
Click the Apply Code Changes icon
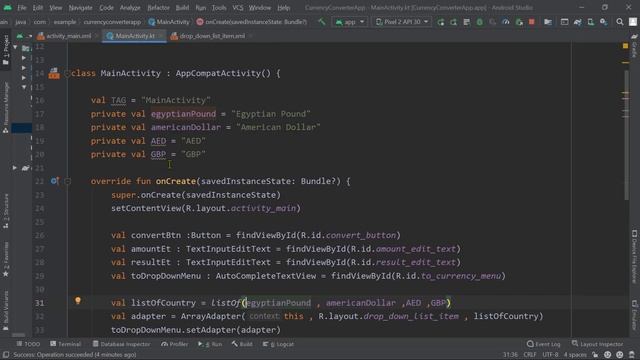click(467, 22)
